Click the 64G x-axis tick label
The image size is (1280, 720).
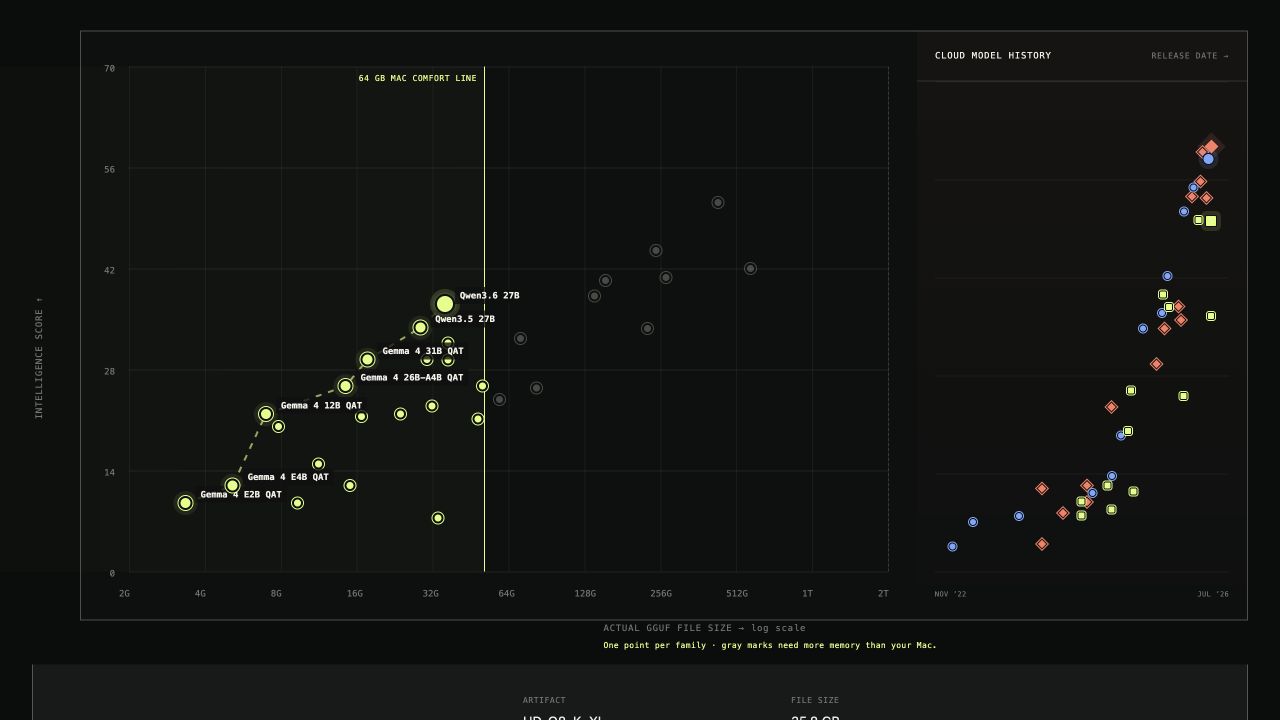click(x=507, y=594)
